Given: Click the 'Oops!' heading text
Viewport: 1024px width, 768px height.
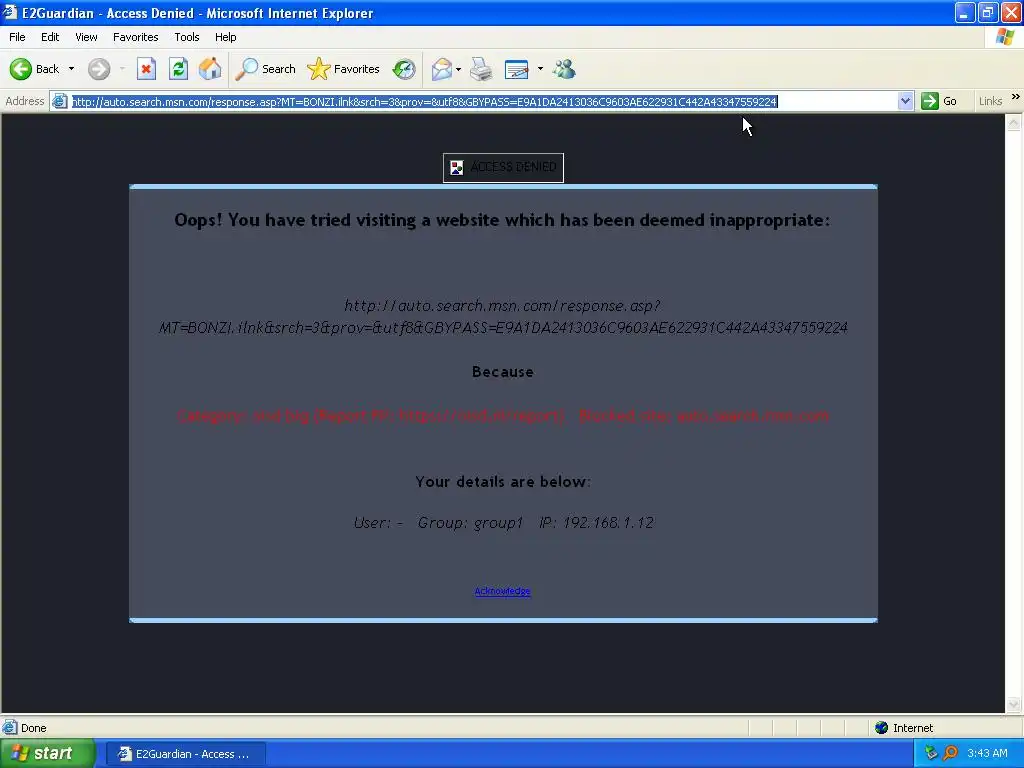Looking at the screenshot, I should (502, 220).
